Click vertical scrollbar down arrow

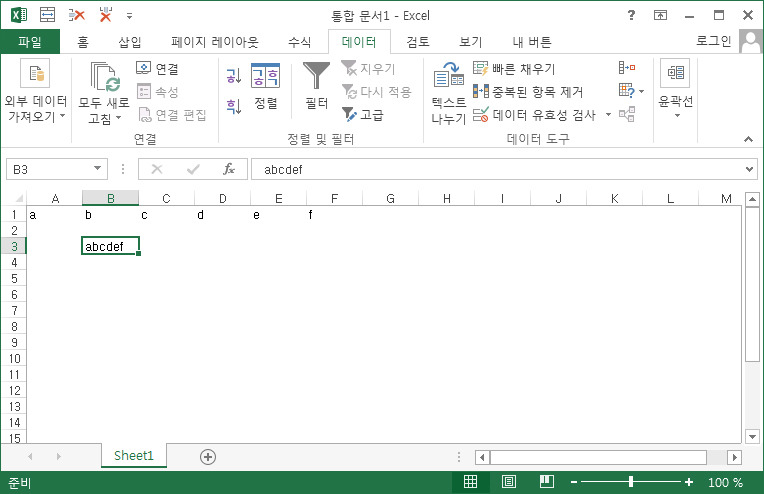tap(752, 437)
